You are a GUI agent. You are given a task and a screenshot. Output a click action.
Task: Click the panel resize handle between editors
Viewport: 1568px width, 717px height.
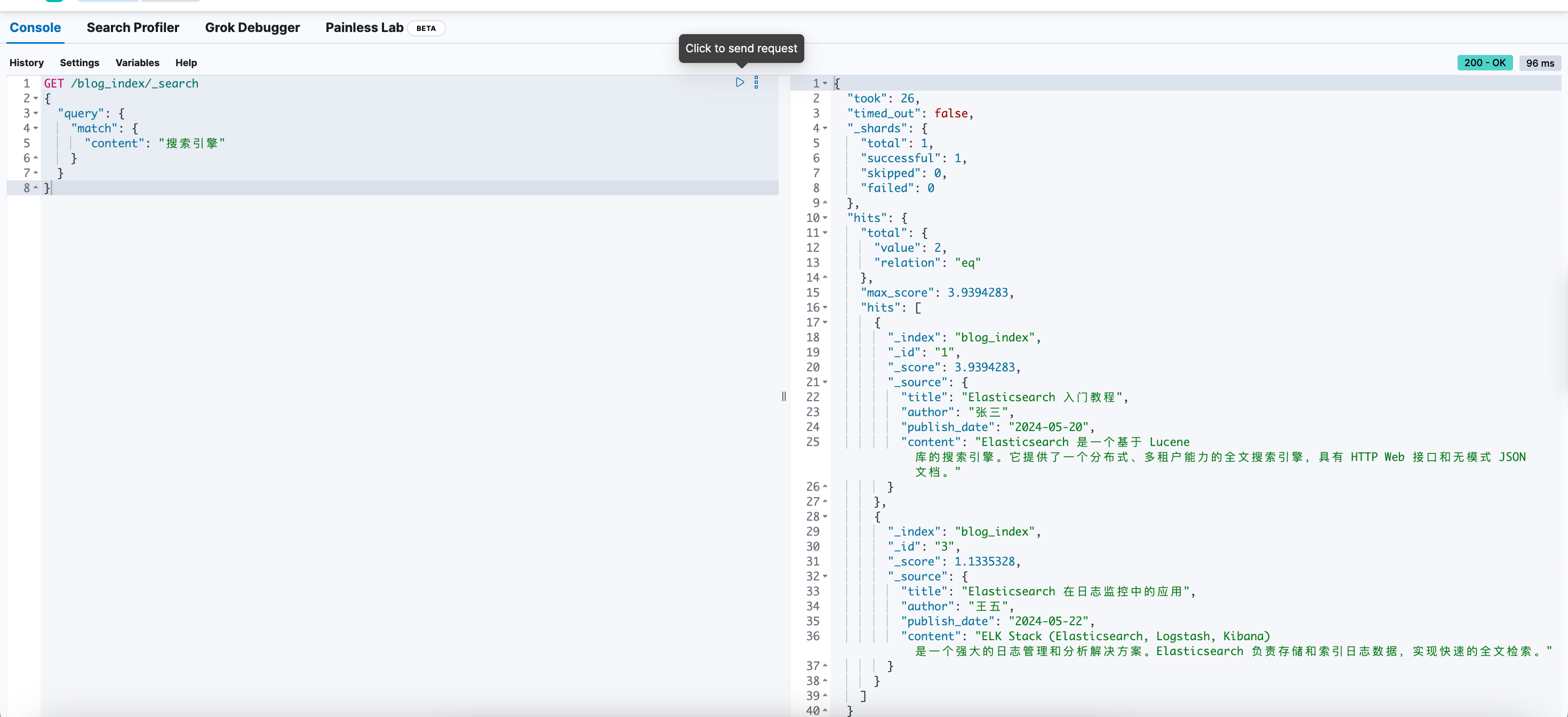tap(783, 396)
